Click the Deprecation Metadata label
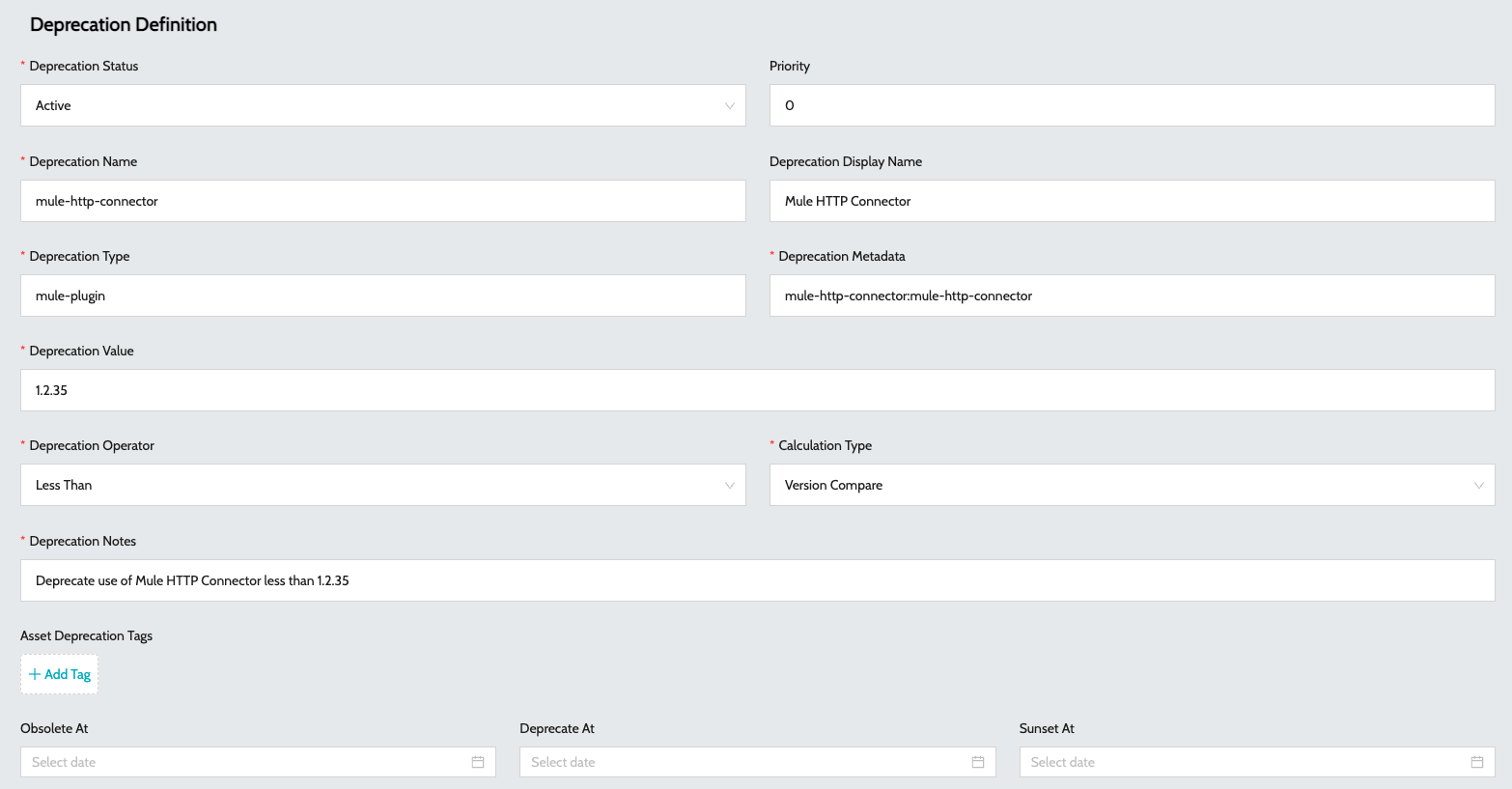The height and width of the screenshot is (789, 1512). point(842,256)
